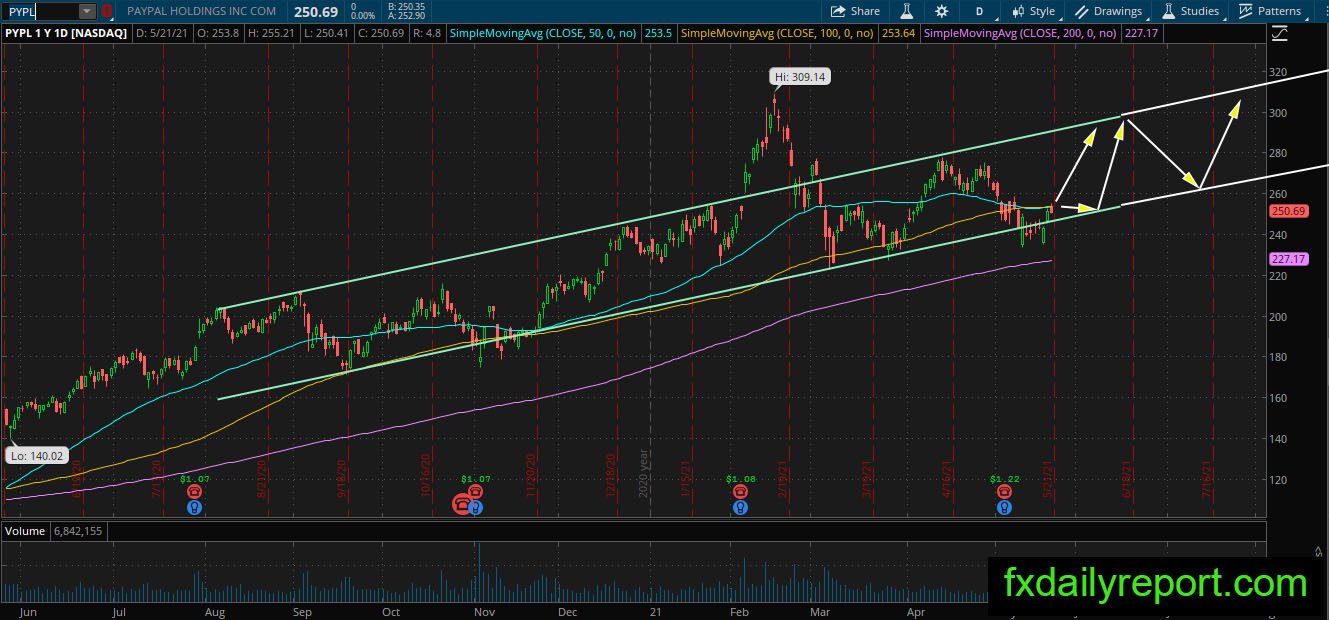Screen dimensions: 1329x620
Task: Click the red 250.69 price axis tag
Action: click(x=1289, y=211)
